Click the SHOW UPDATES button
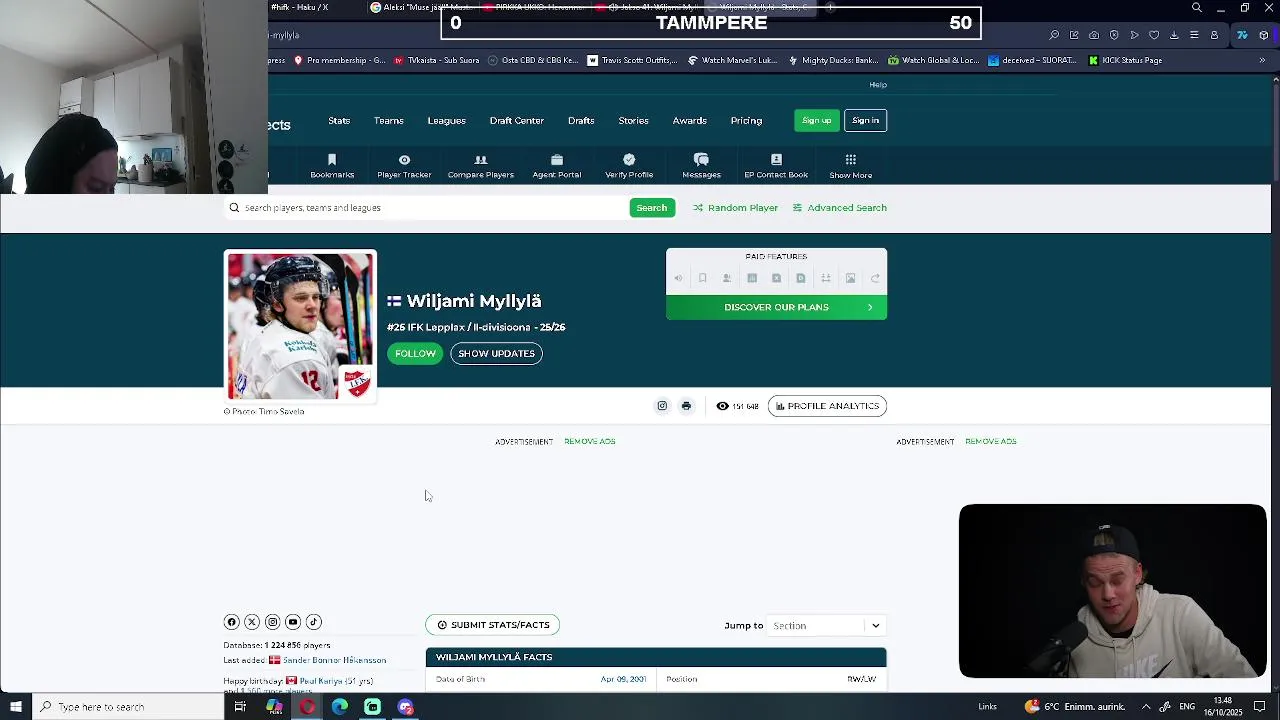Screen dimensions: 1280x720 pyautogui.click(x=496, y=353)
